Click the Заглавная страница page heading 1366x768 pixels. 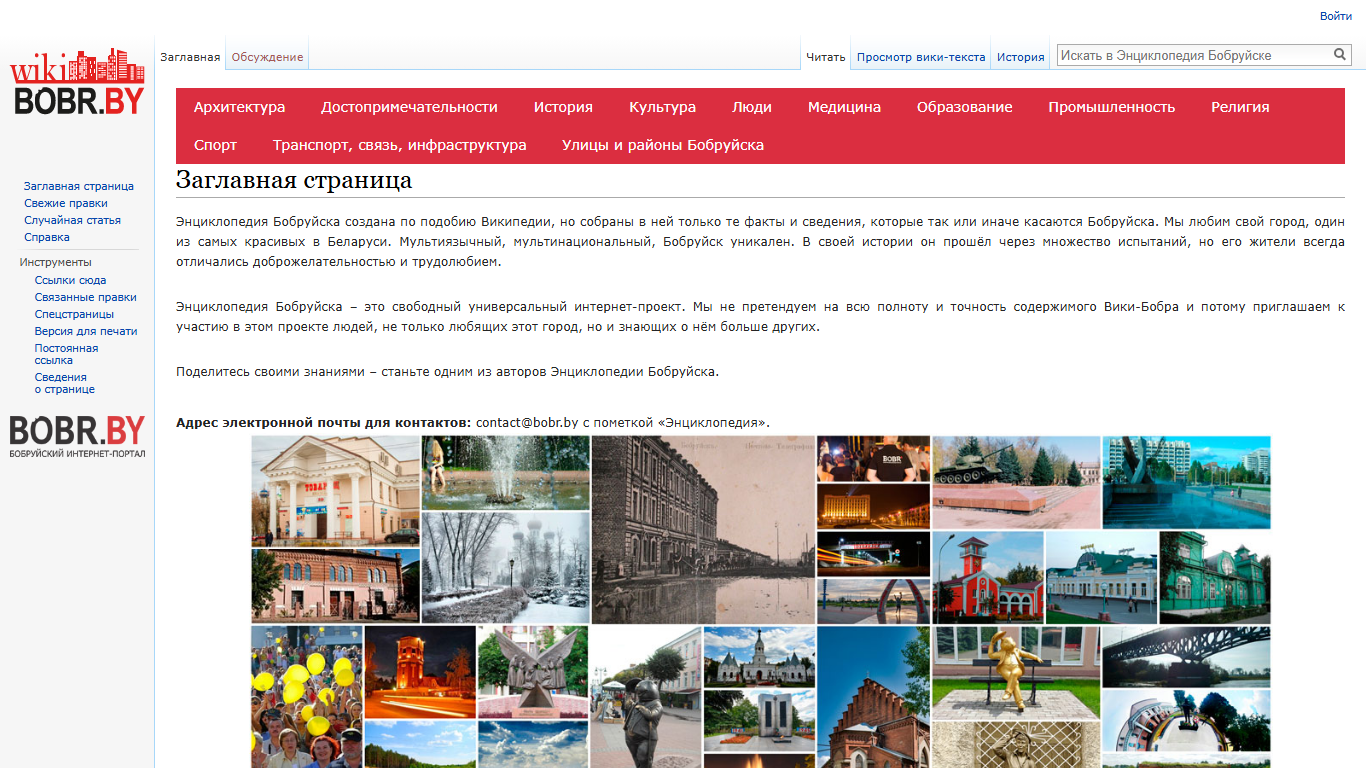coord(294,180)
